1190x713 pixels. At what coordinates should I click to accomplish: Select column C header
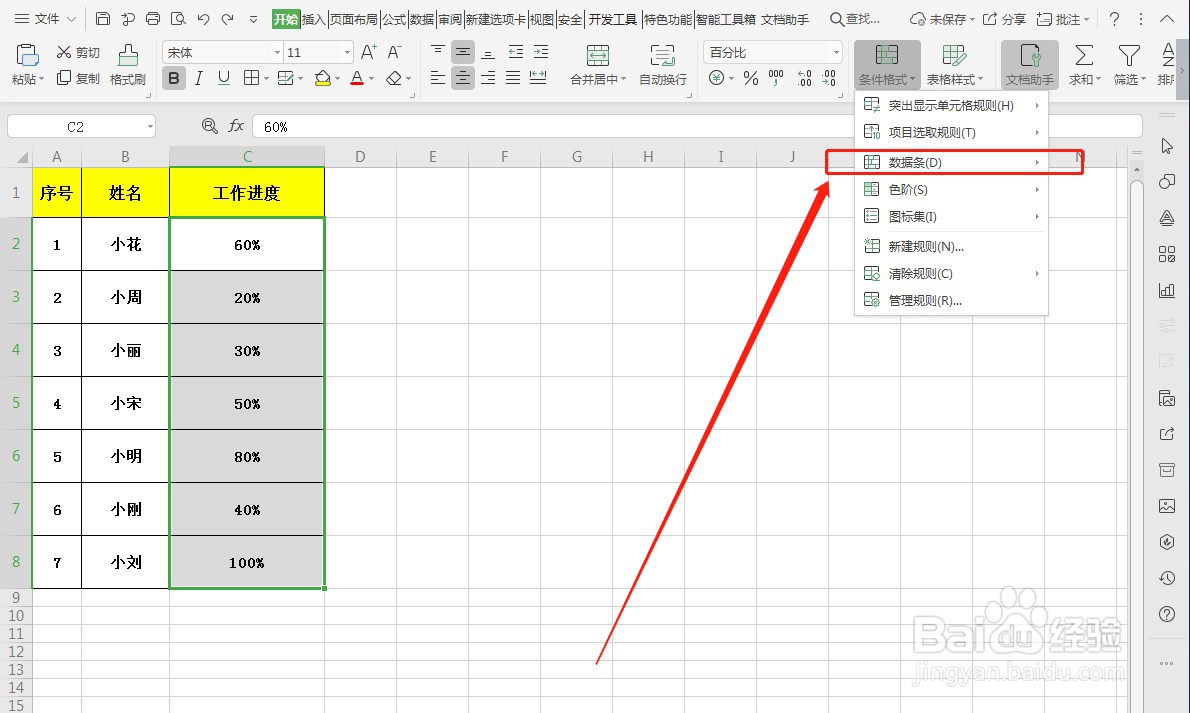pos(247,156)
